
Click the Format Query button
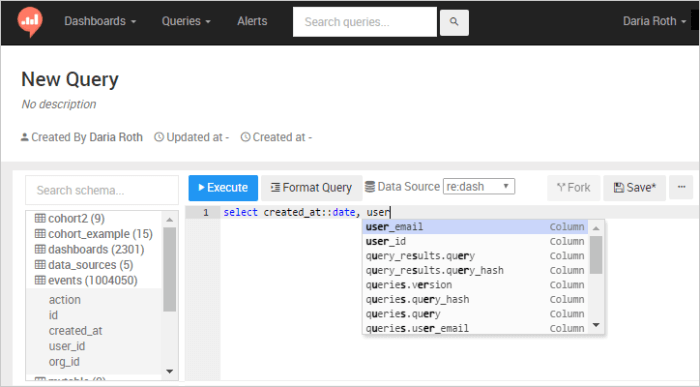point(311,187)
